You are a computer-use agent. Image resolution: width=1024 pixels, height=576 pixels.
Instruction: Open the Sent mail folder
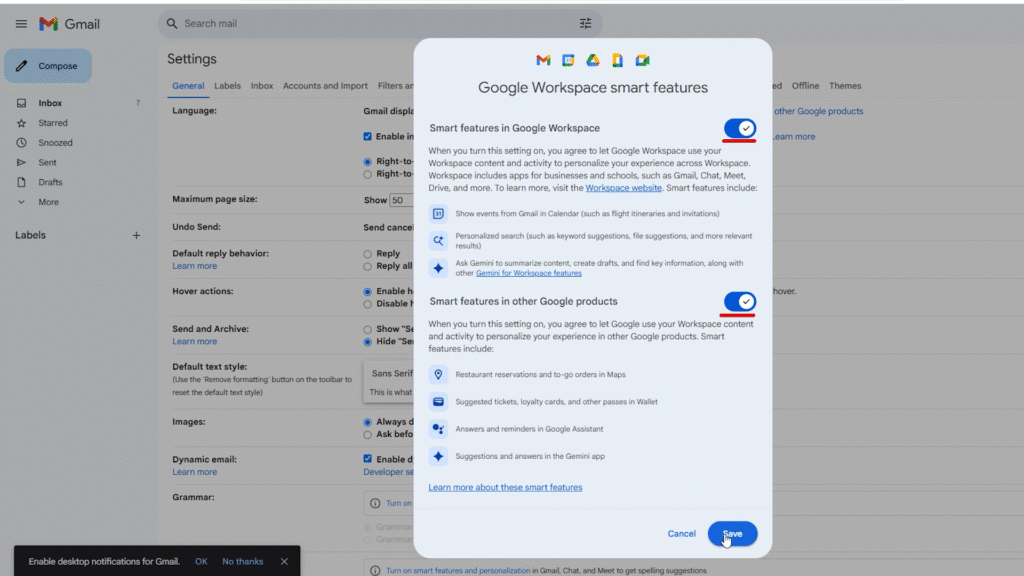47,162
